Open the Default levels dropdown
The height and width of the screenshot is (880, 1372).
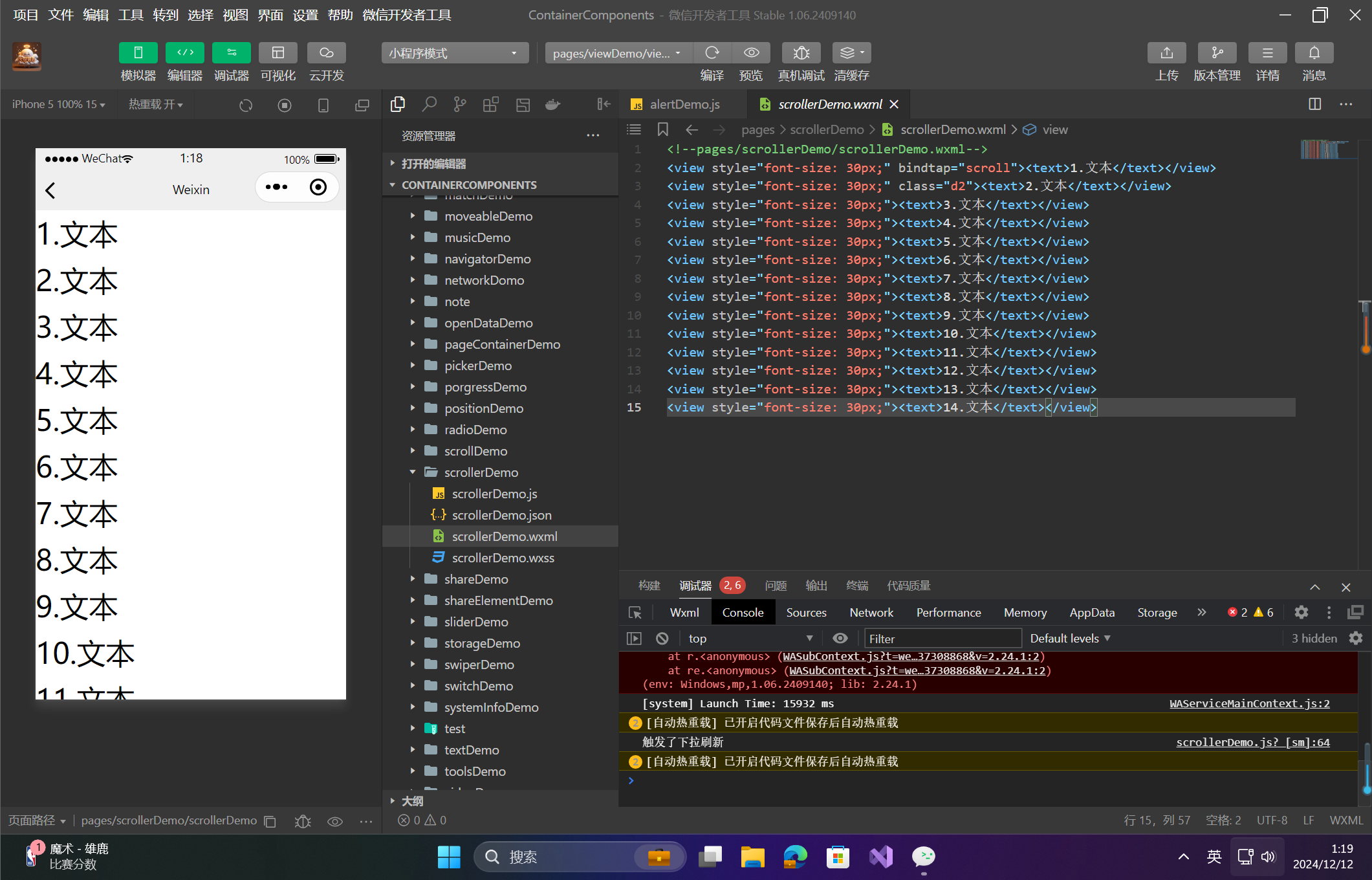coord(1070,639)
